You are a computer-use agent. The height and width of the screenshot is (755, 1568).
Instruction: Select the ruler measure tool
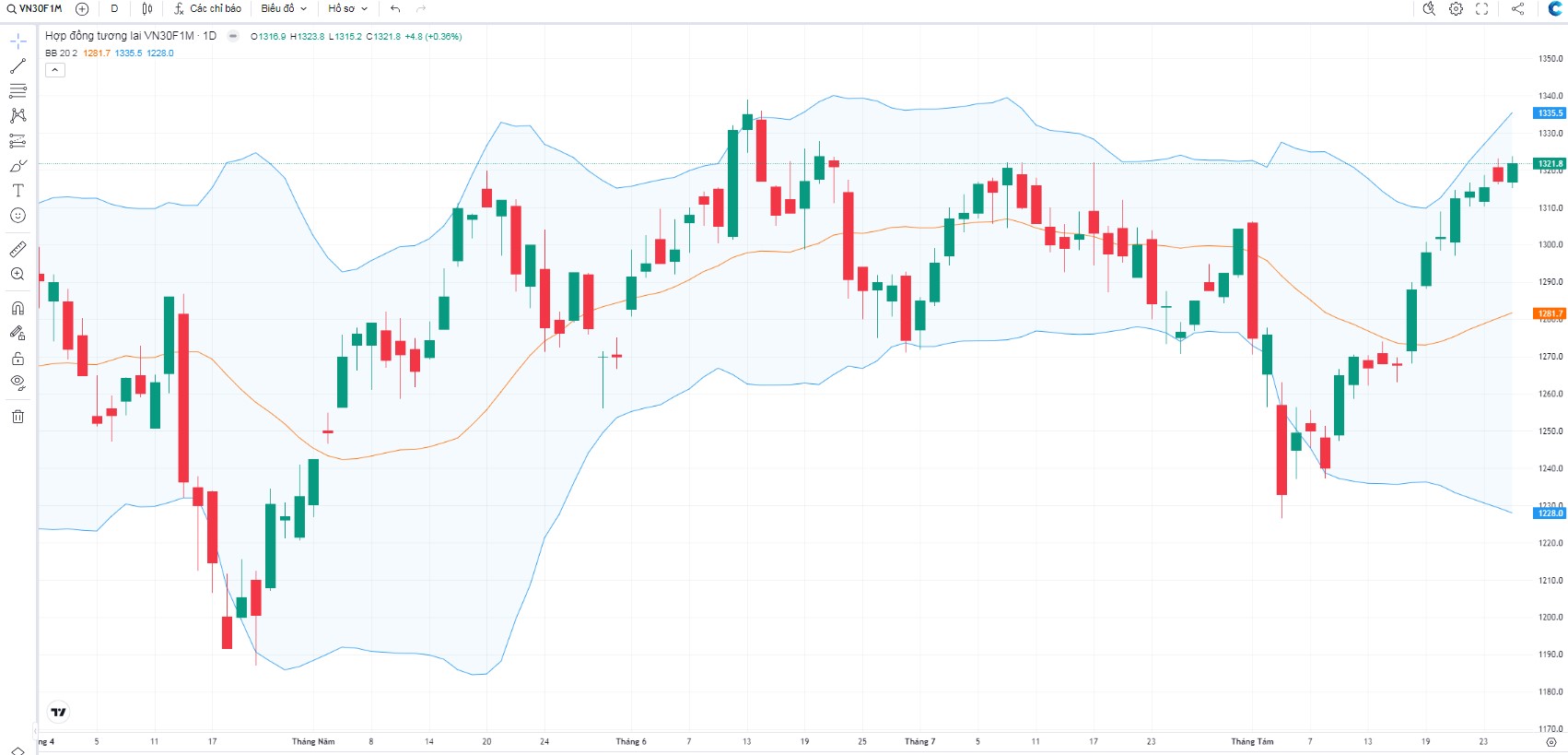pyautogui.click(x=18, y=249)
